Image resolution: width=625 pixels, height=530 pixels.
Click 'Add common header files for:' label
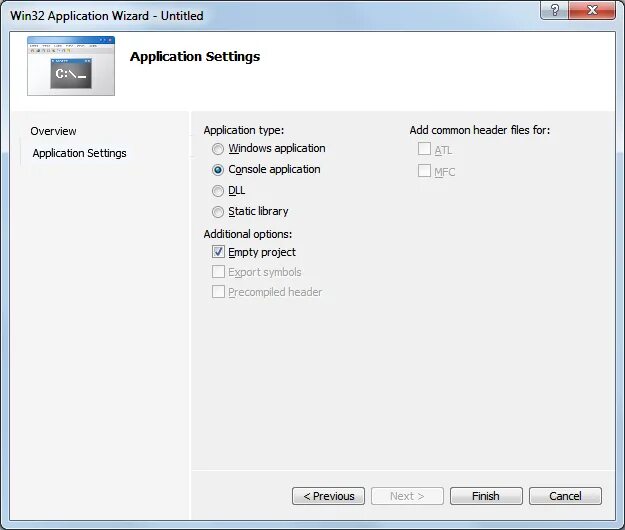tap(480, 130)
